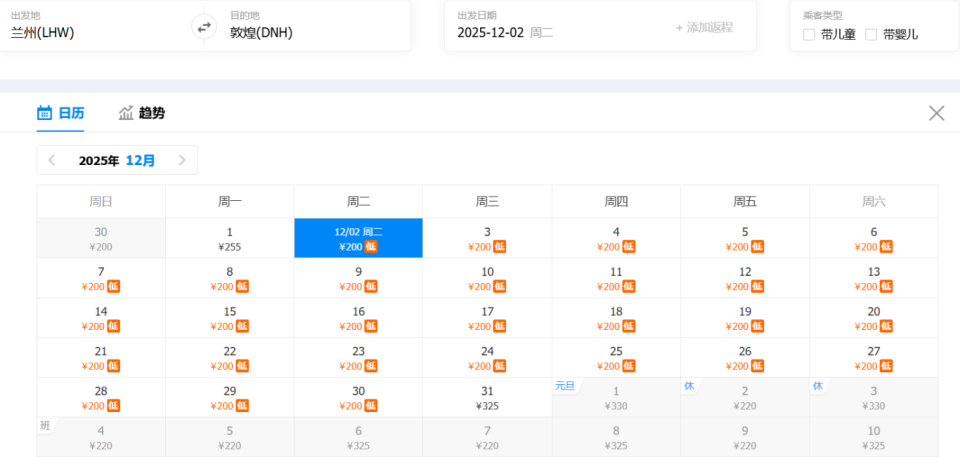Select December 25 with ¥200 fare
The width and height of the screenshot is (960, 476).
[x=616, y=358]
